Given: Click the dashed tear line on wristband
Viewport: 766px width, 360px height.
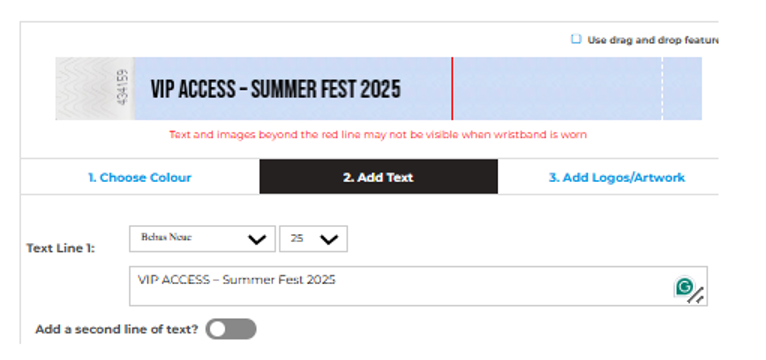Looking at the screenshot, I should pyautogui.click(x=662, y=88).
